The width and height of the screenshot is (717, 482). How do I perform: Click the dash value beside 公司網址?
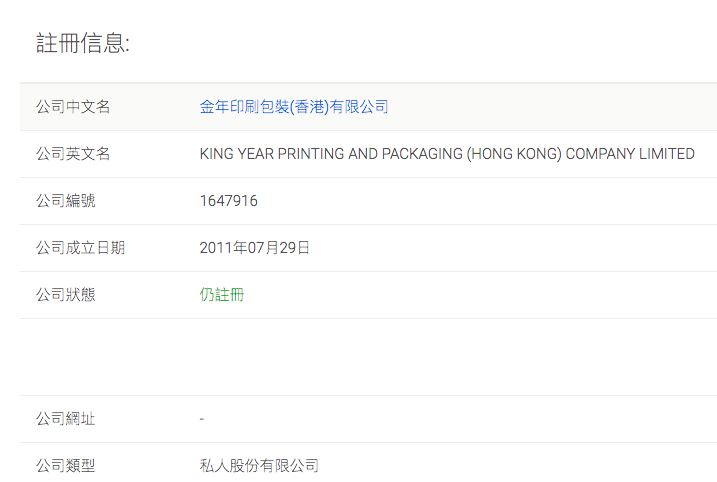tap(202, 419)
